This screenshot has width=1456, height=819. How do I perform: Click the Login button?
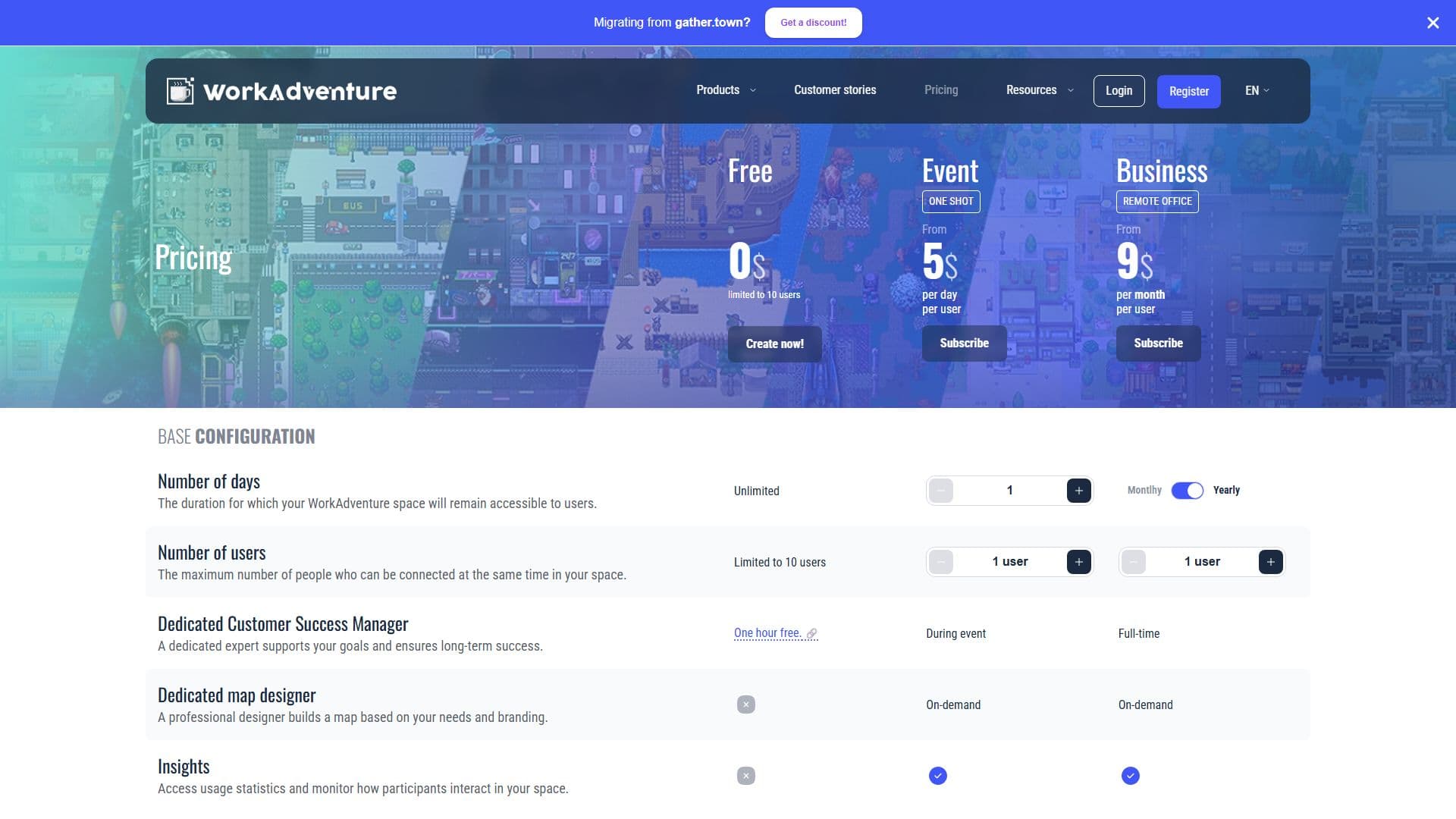[1119, 91]
